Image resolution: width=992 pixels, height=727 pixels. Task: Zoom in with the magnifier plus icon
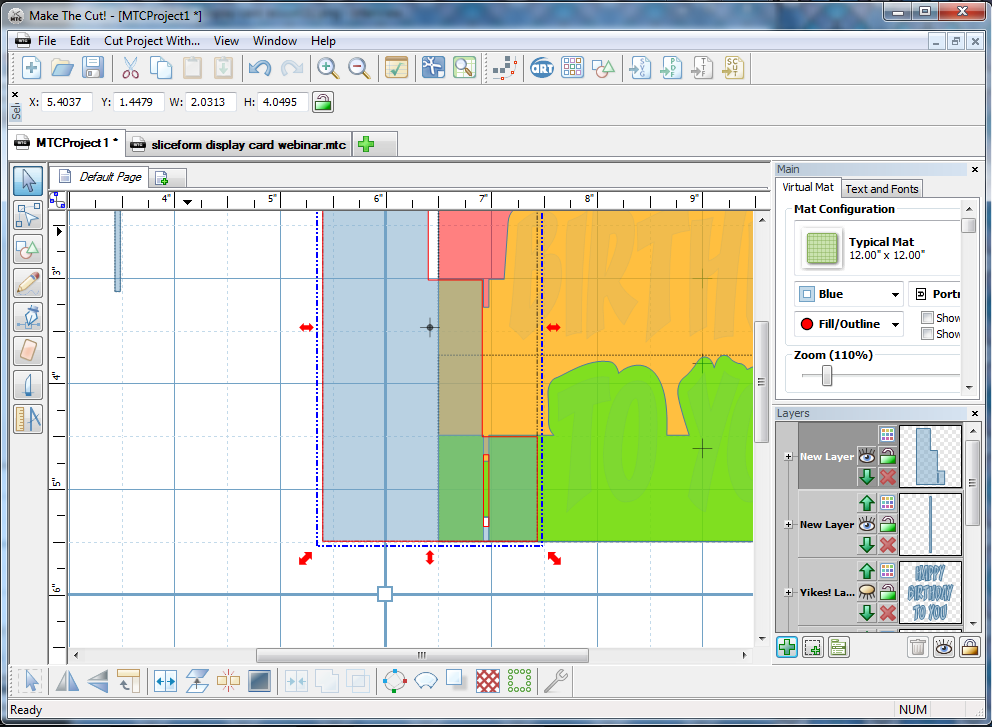pyautogui.click(x=328, y=68)
